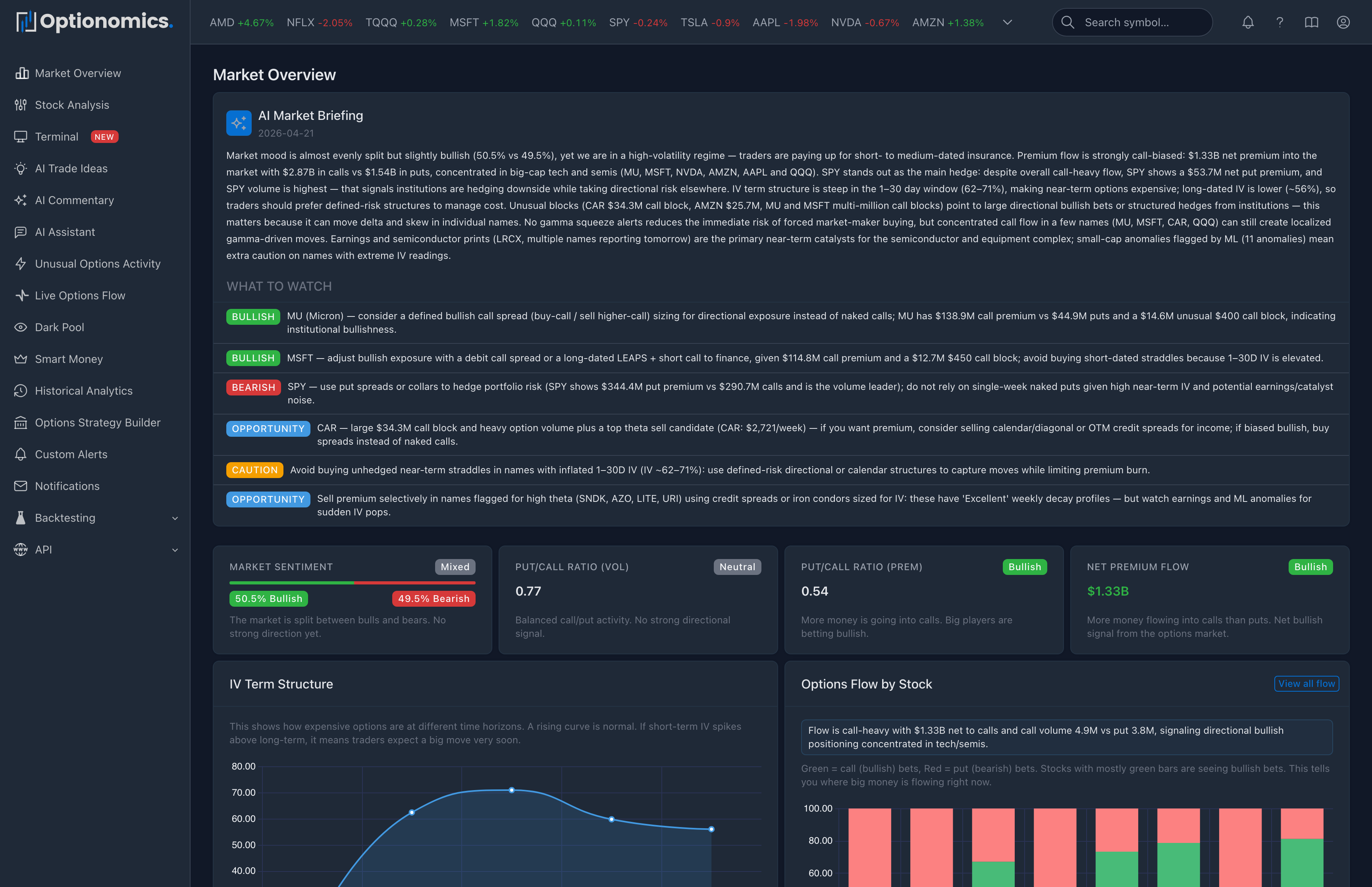Click the AI Commentary sparkle icon
The image size is (1372, 887).
pyautogui.click(x=21, y=200)
